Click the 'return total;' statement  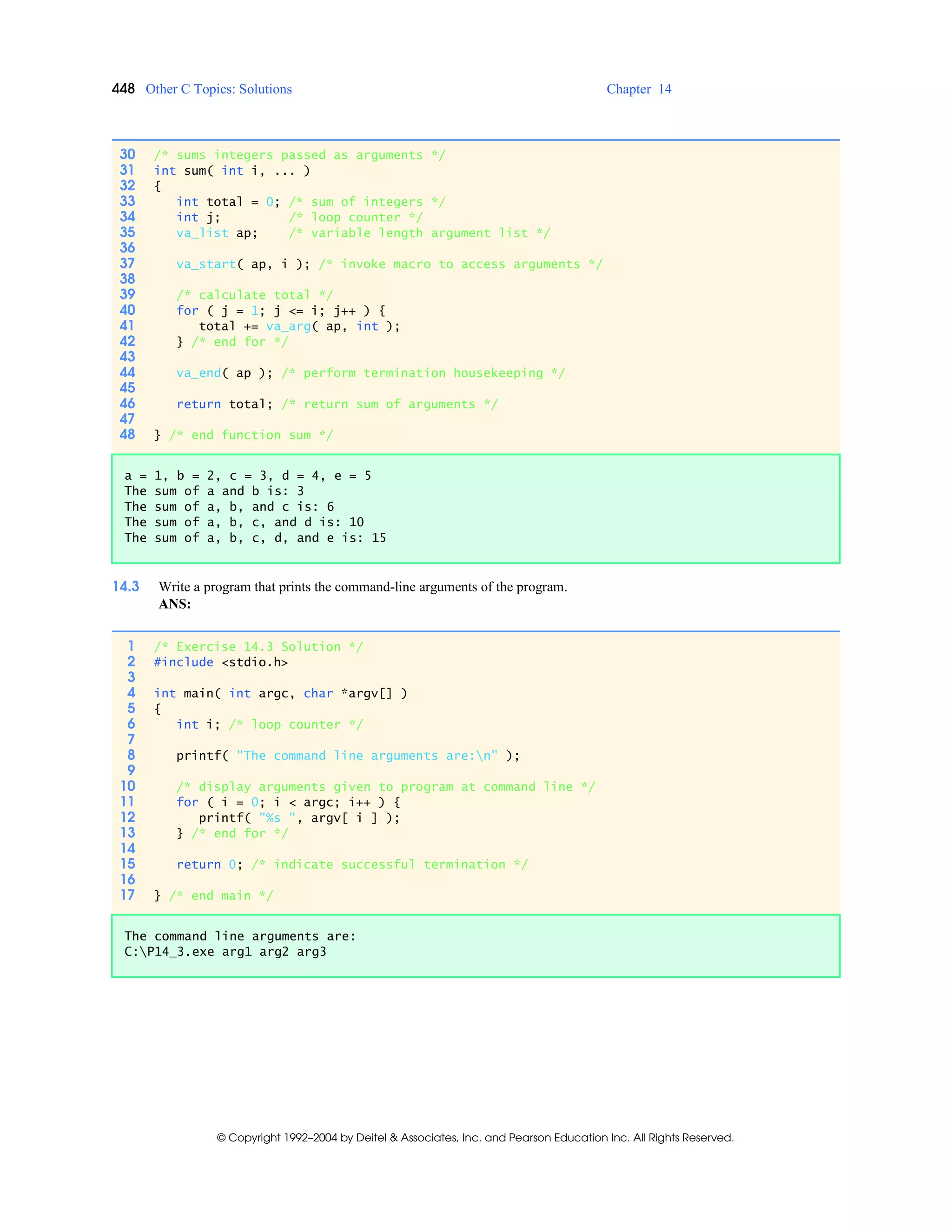point(224,404)
